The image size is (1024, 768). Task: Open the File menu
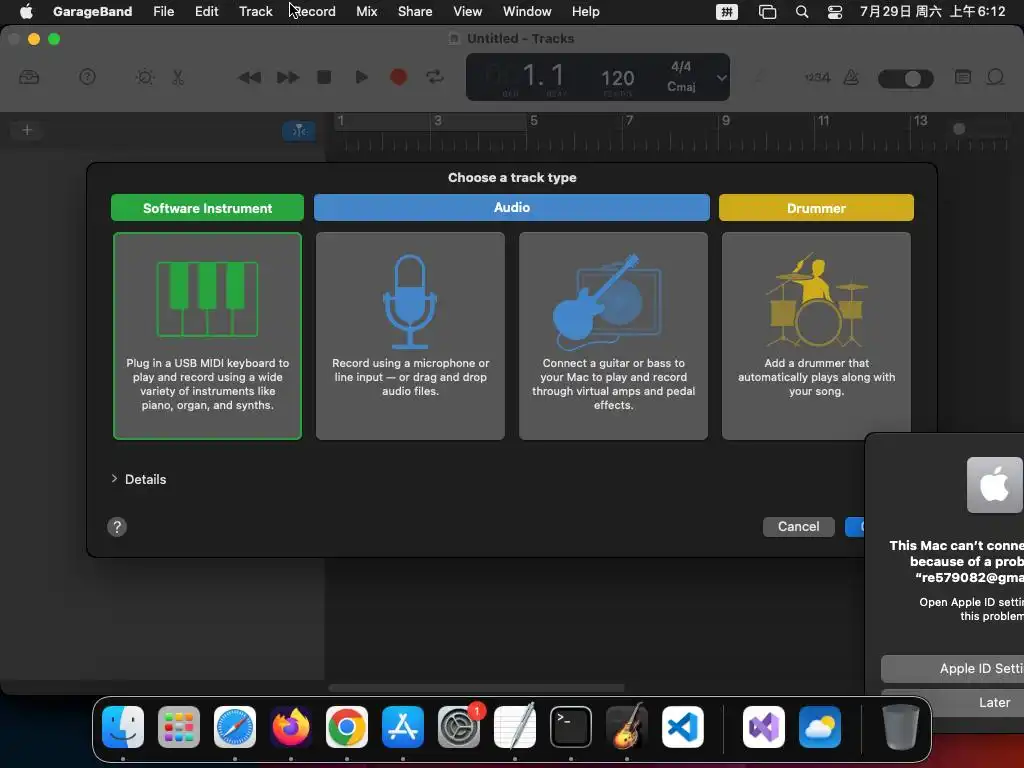[163, 11]
